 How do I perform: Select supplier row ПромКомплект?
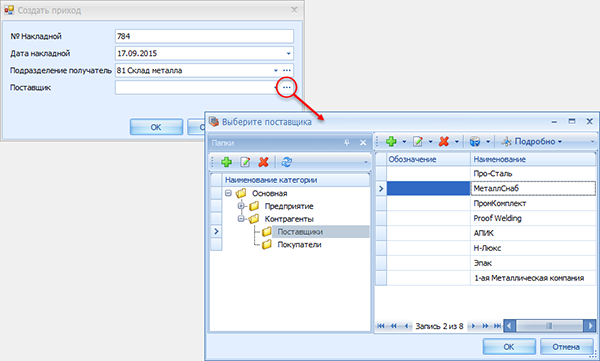pyautogui.click(x=491, y=203)
